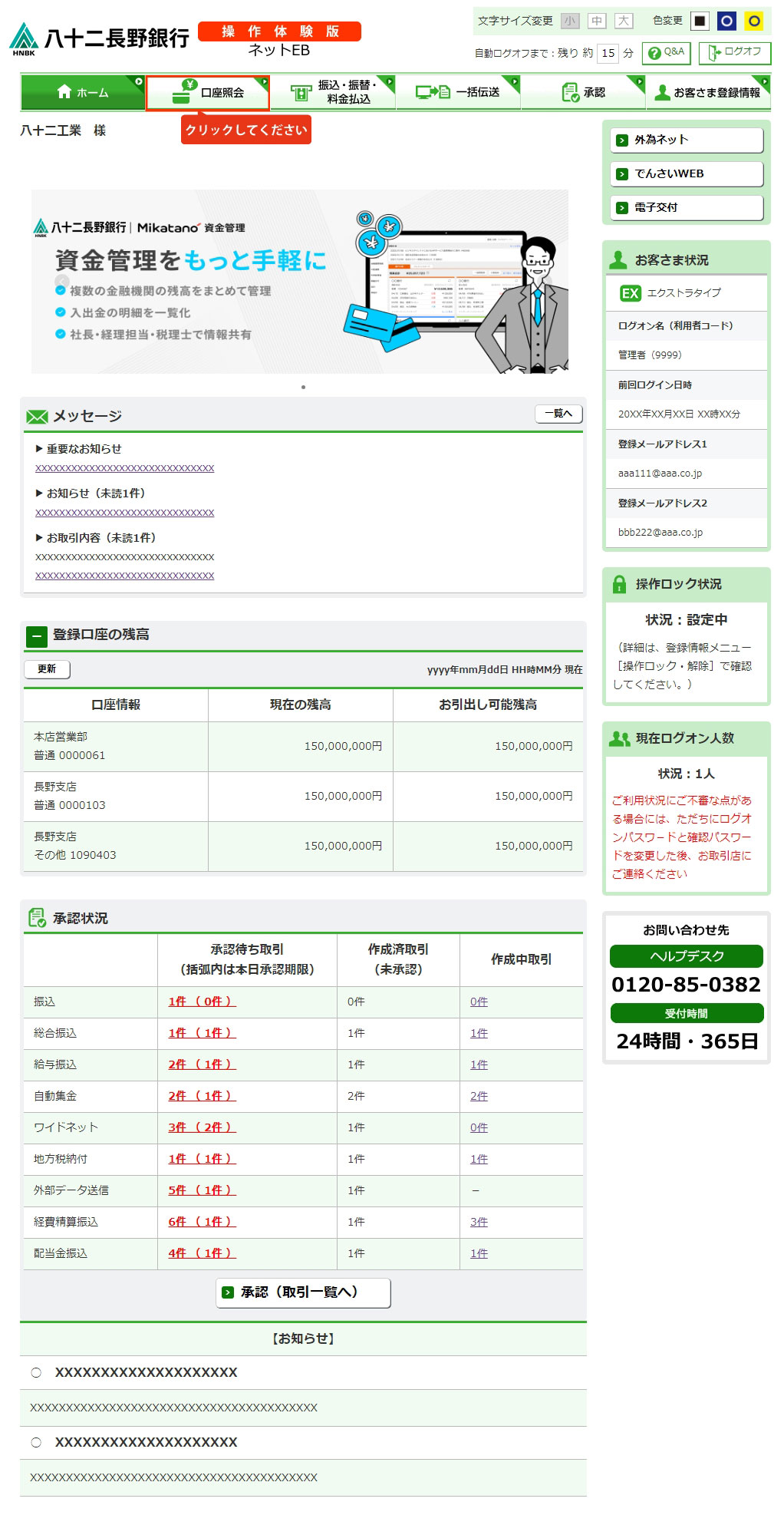This screenshot has height=1515, width=784.
Task: Click the Mikatano 資金管理 banner
Action: pyautogui.click(x=299, y=282)
